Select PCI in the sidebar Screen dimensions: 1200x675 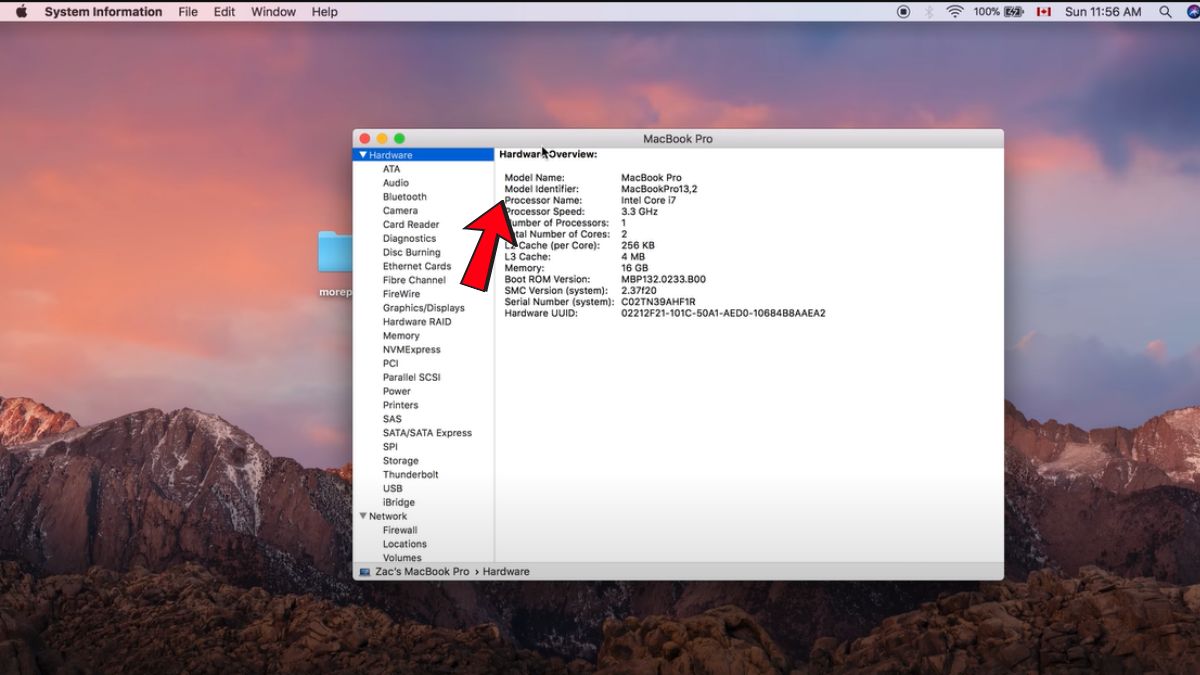pyautogui.click(x=390, y=364)
